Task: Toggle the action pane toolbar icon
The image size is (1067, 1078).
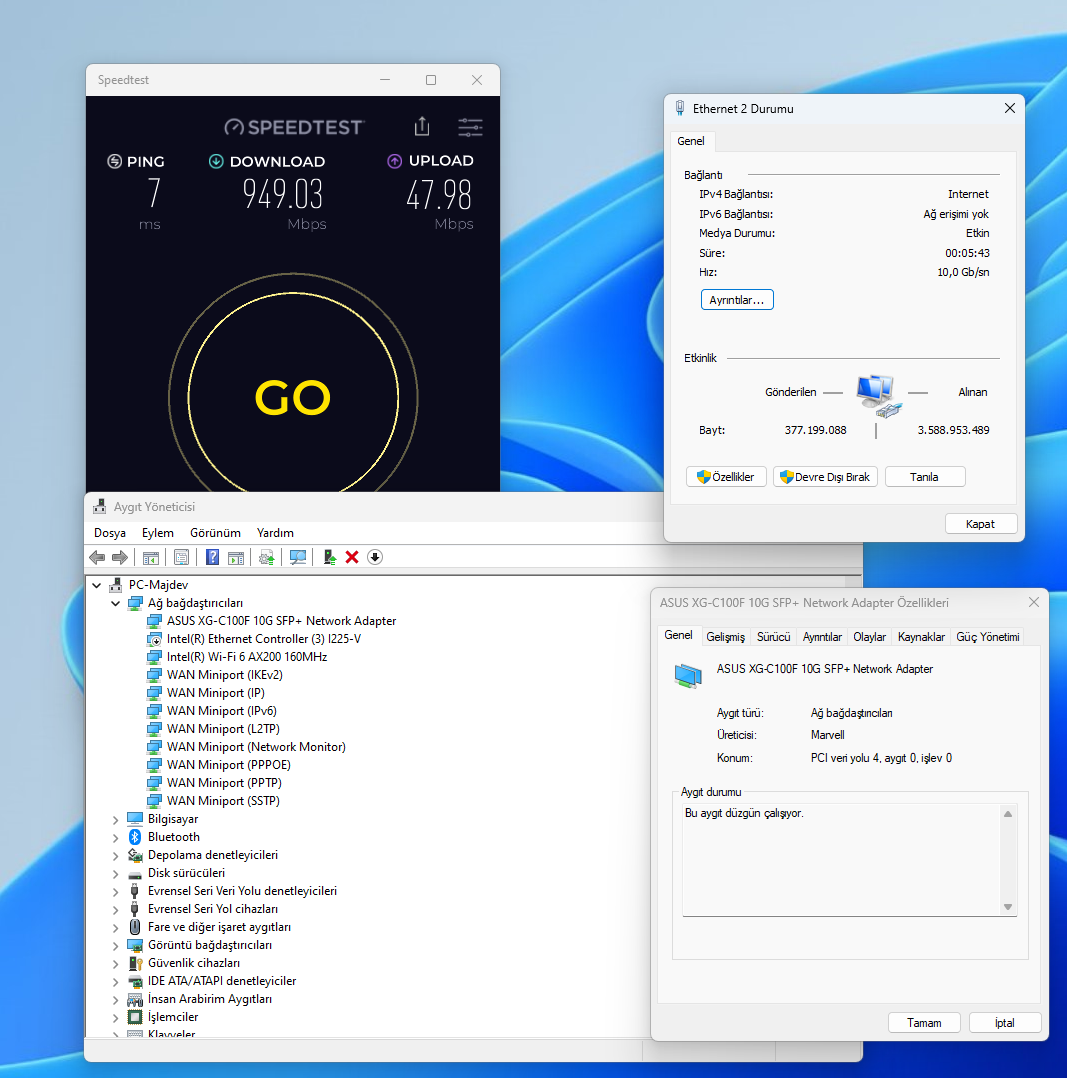Action: click(x=236, y=558)
